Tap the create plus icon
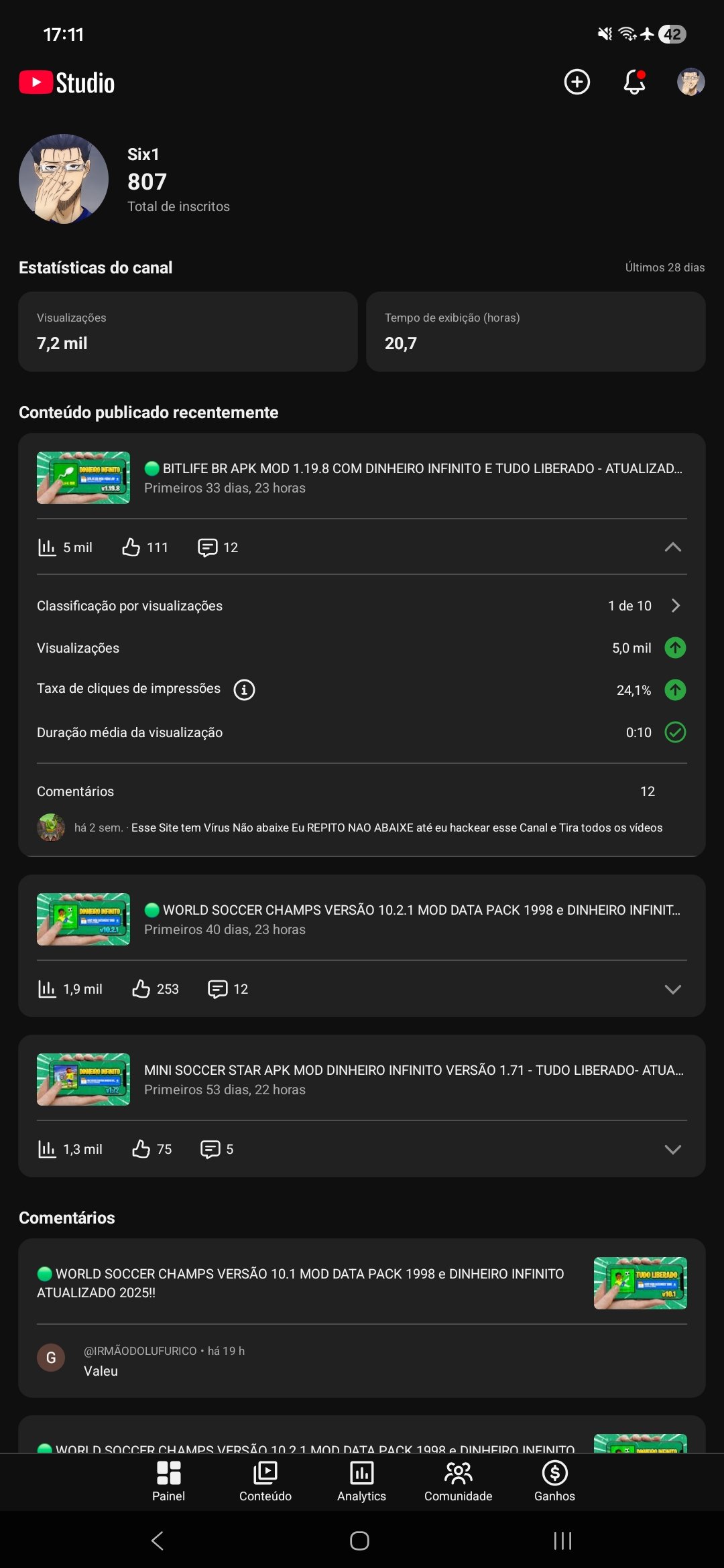The width and height of the screenshot is (724, 1568). pyautogui.click(x=577, y=82)
